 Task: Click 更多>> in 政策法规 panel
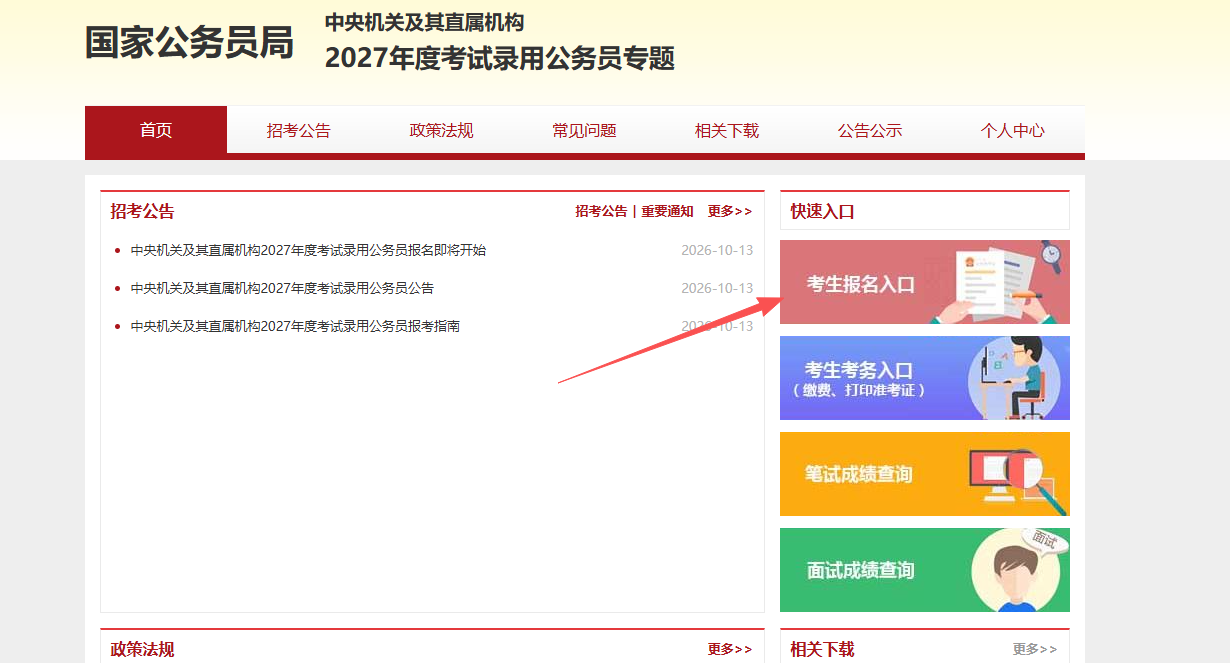tap(730, 649)
